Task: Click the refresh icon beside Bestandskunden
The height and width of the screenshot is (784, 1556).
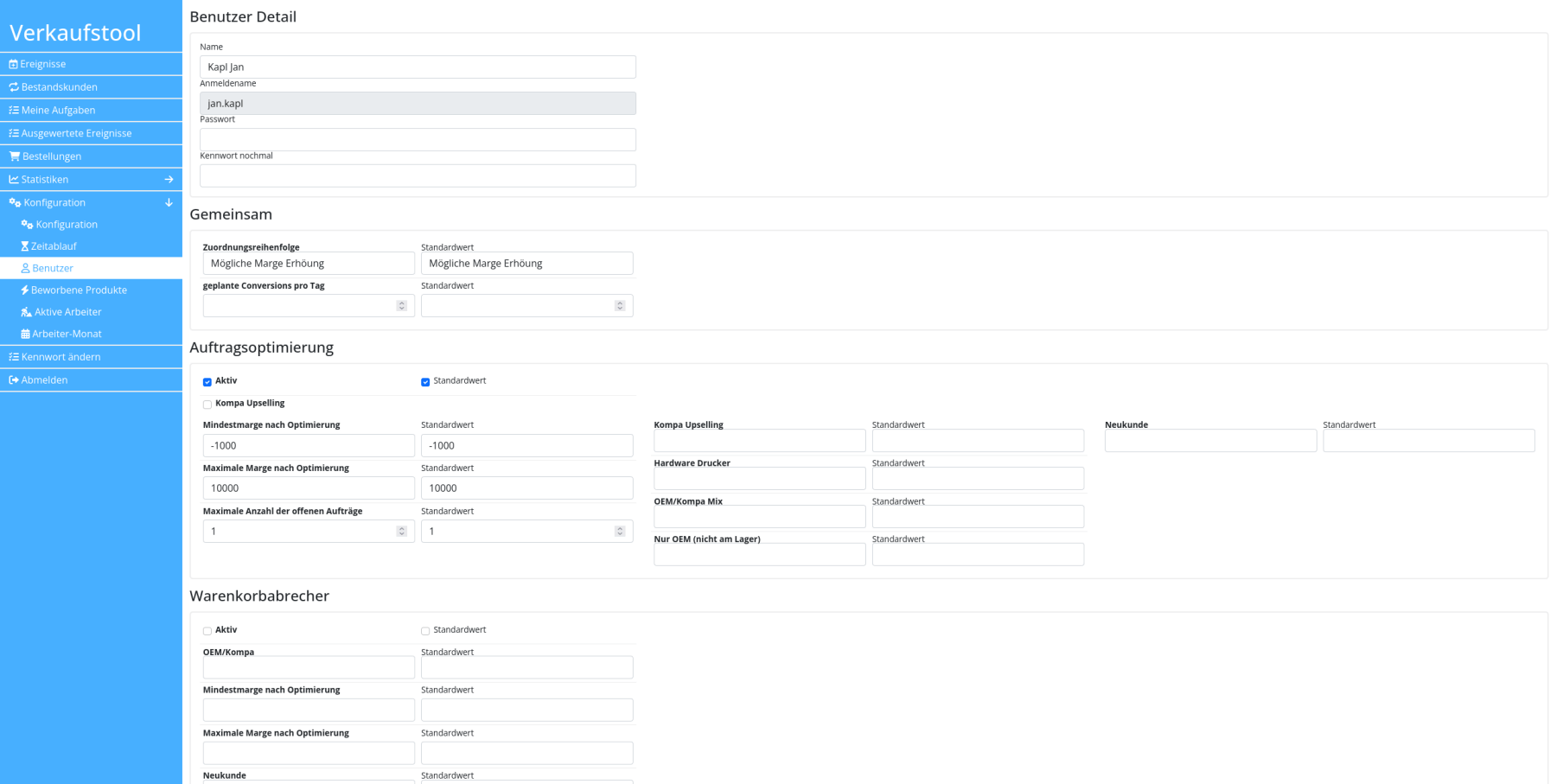Action: coord(14,87)
